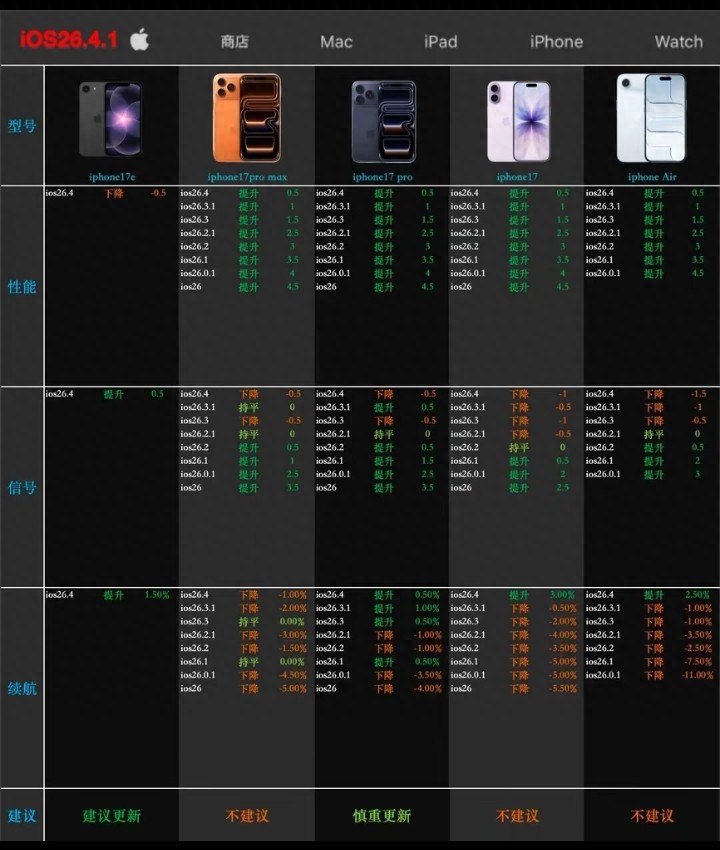This screenshot has height=850, width=720.
Task: Click ios26.4 in the iphone17e signal section
Action: coord(59,394)
